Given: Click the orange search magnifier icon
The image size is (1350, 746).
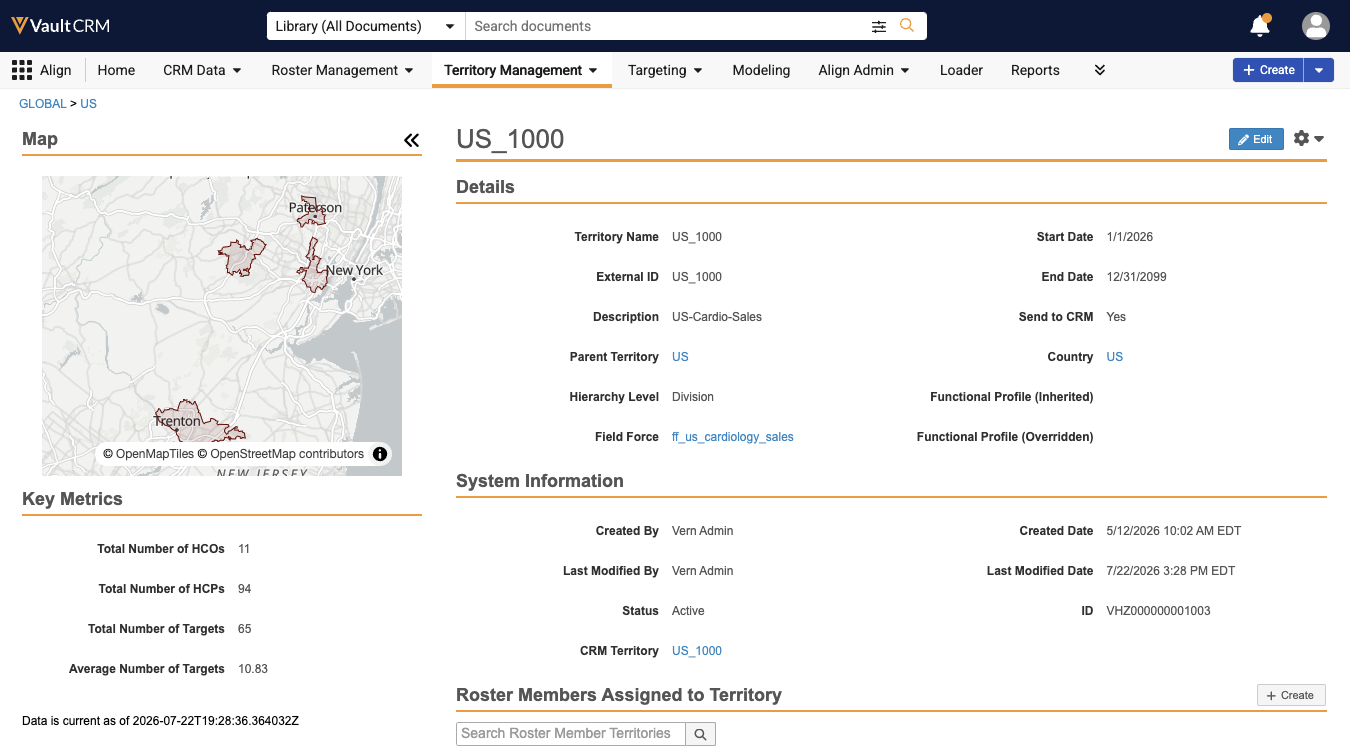Looking at the screenshot, I should [x=907, y=26].
